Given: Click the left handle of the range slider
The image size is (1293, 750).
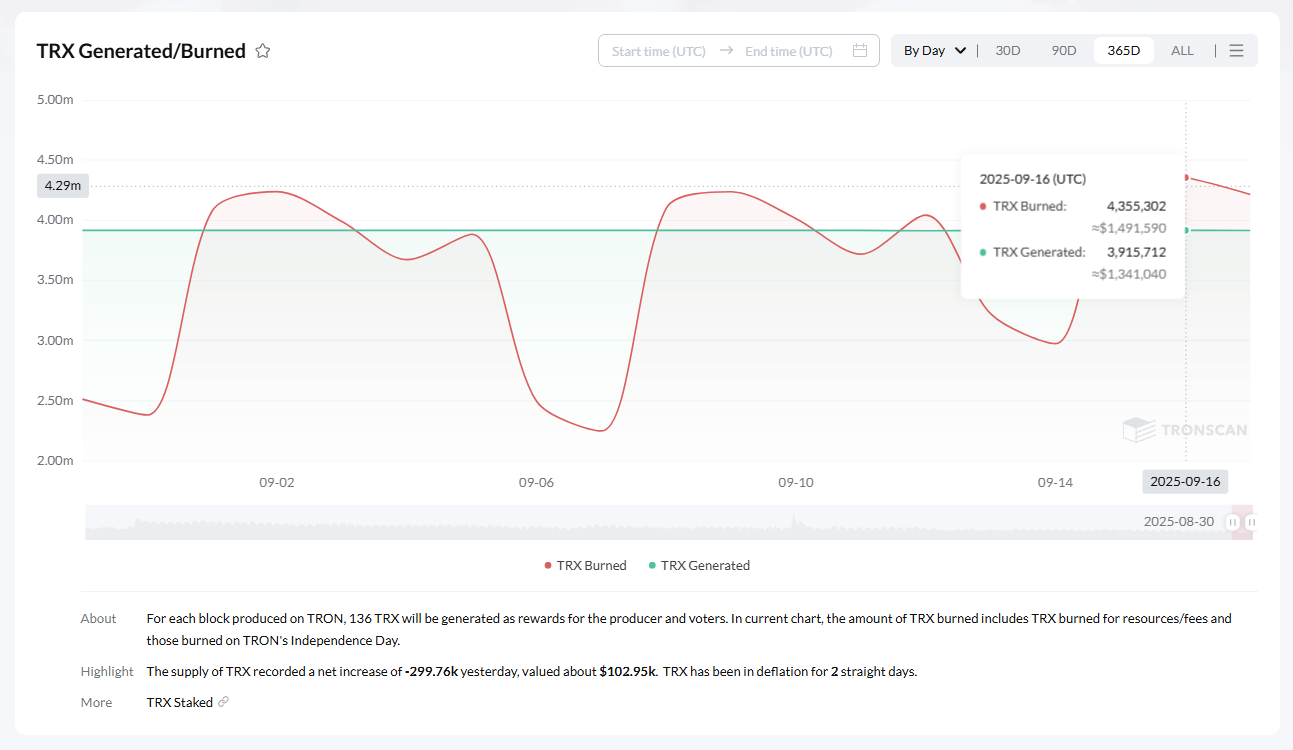Looking at the screenshot, I should click(1233, 522).
